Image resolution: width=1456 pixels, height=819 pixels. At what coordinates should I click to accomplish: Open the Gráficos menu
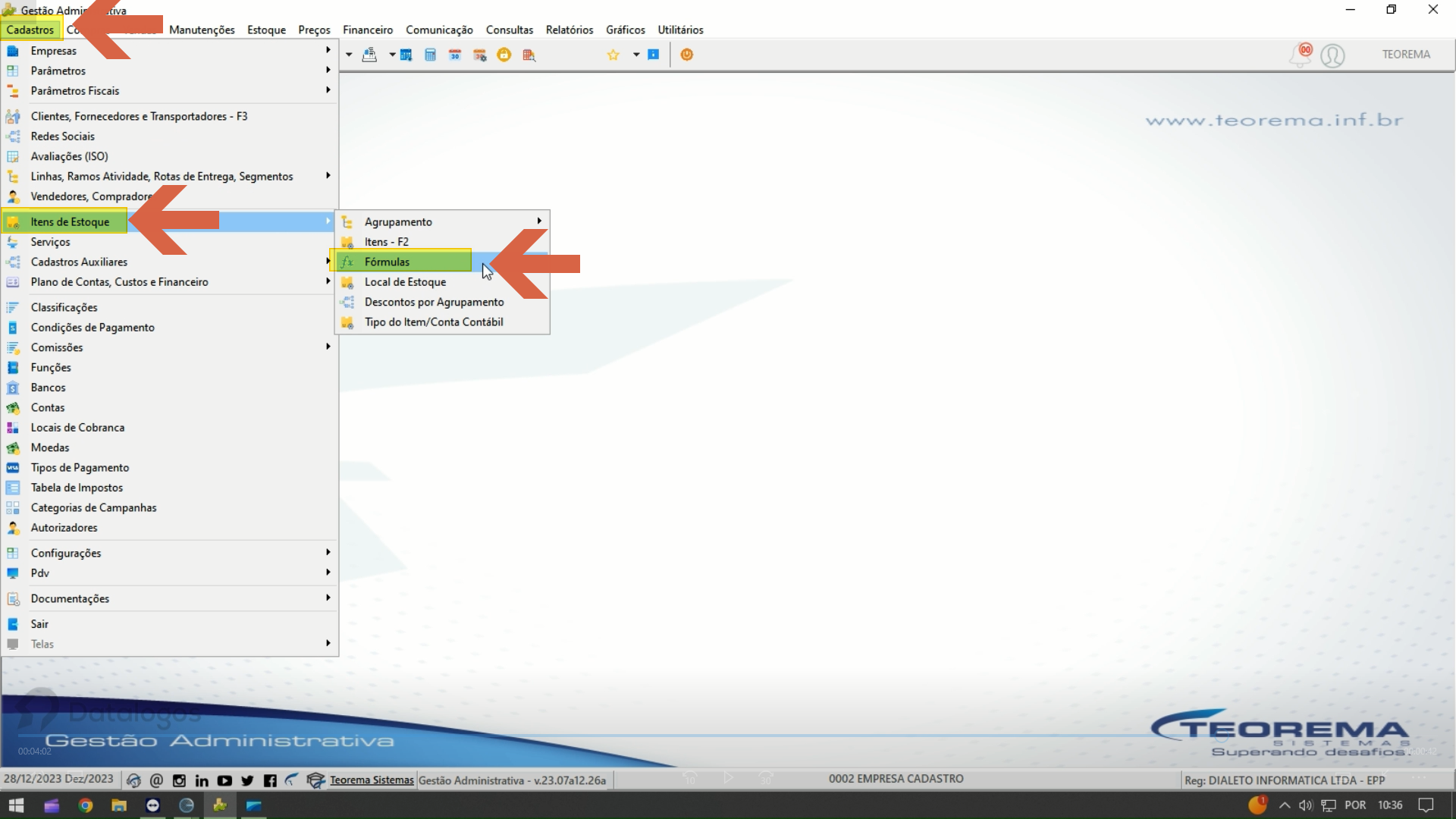626,30
